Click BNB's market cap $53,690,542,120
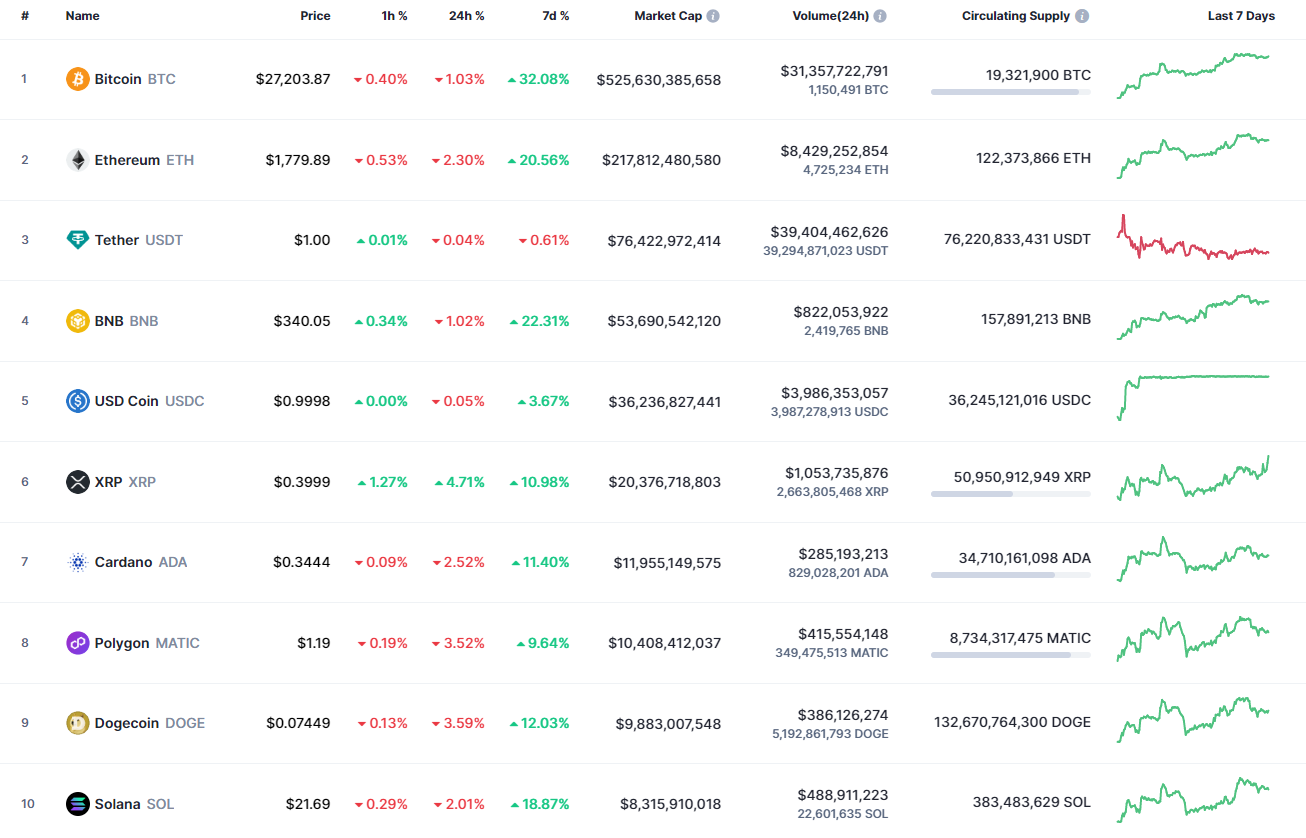Screen dimensions: 1306x838 665,321
